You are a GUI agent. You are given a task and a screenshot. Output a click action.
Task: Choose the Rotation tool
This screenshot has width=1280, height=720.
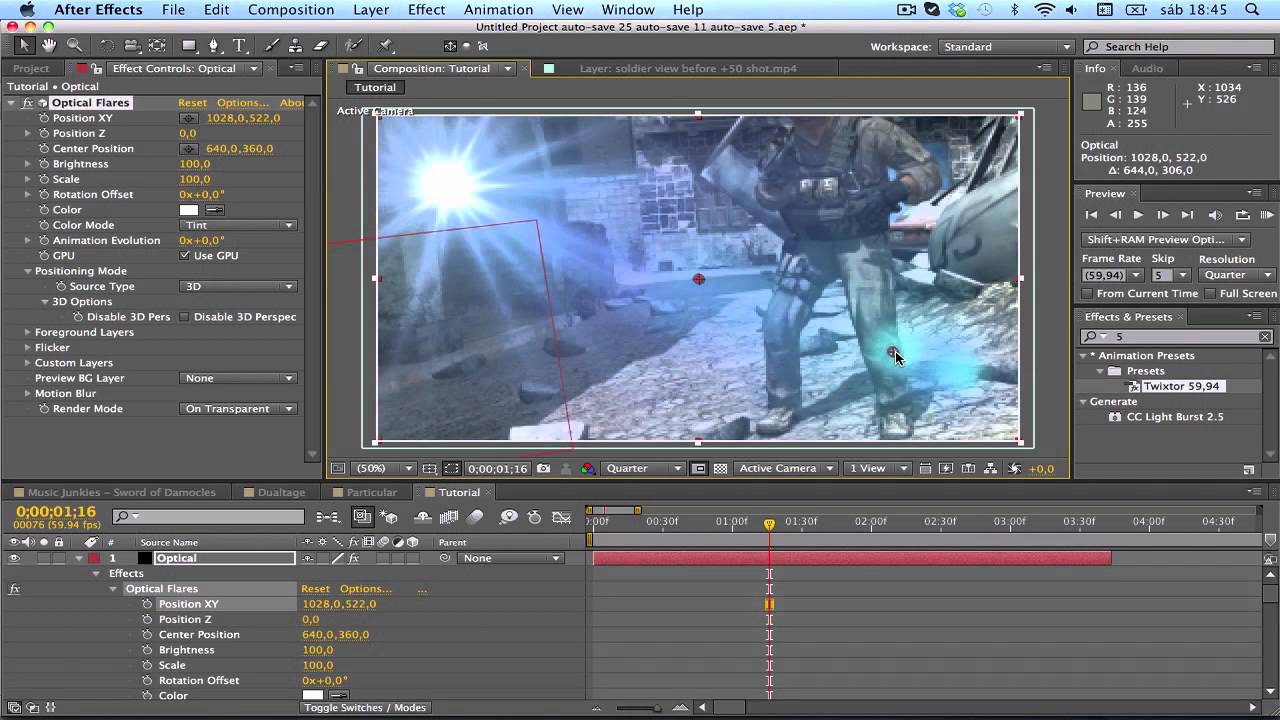point(106,46)
